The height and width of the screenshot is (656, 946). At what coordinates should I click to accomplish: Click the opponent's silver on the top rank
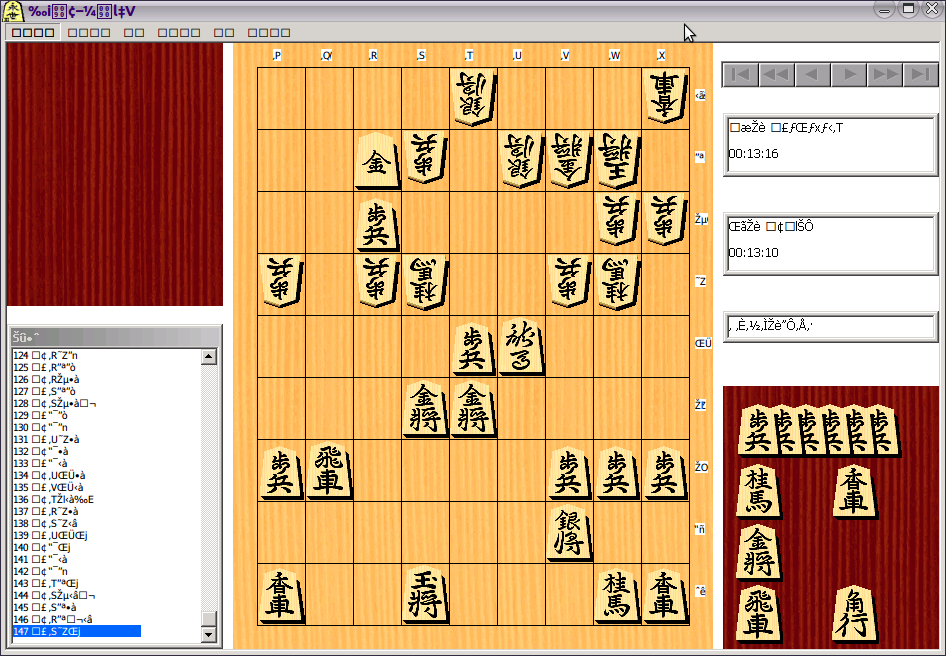click(474, 98)
